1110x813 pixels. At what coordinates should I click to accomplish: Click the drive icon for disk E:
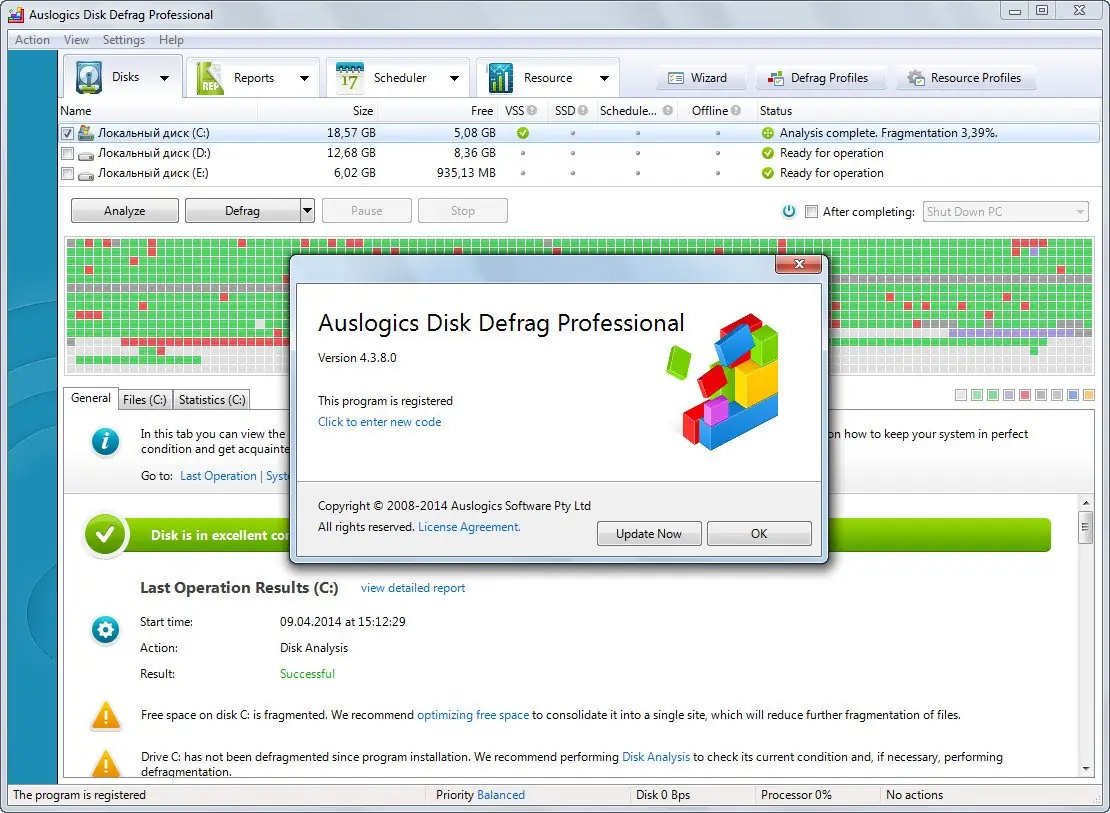click(86, 174)
